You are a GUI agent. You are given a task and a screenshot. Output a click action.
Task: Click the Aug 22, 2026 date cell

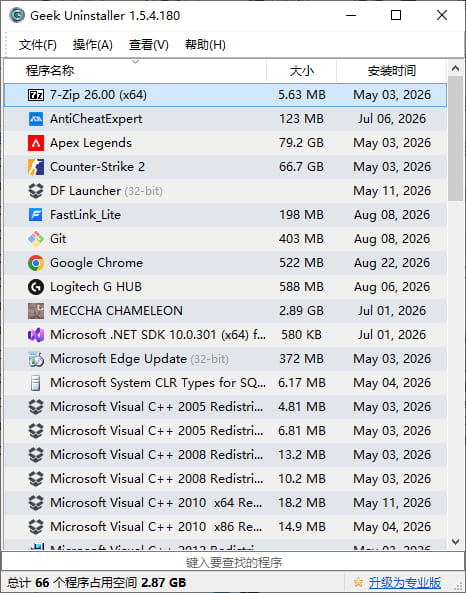[x=392, y=263]
